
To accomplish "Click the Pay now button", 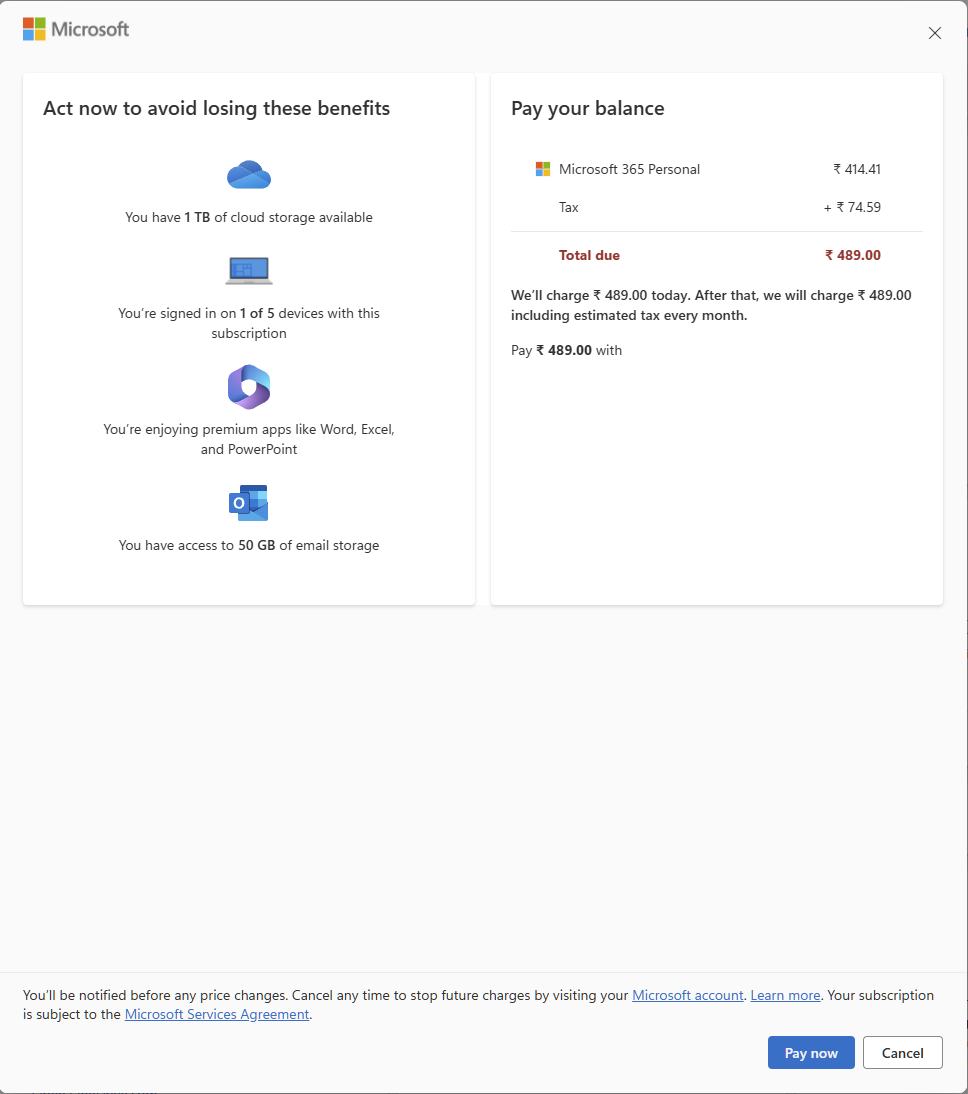I will (811, 1052).
